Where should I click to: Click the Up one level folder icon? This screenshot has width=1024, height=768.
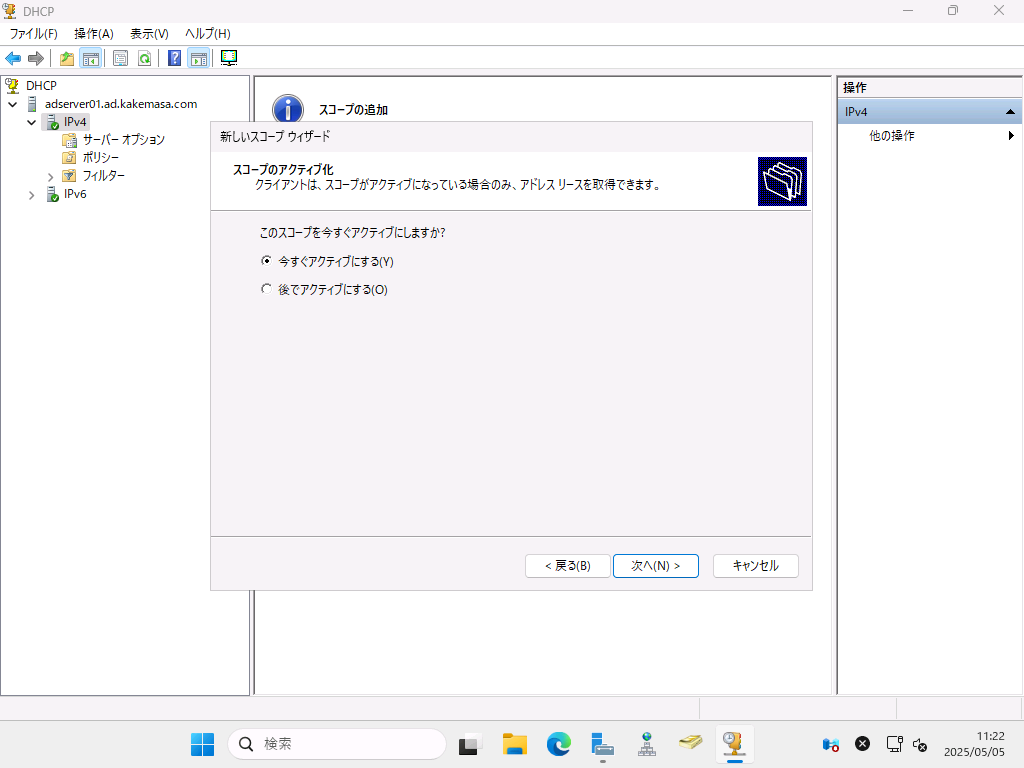point(67,58)
